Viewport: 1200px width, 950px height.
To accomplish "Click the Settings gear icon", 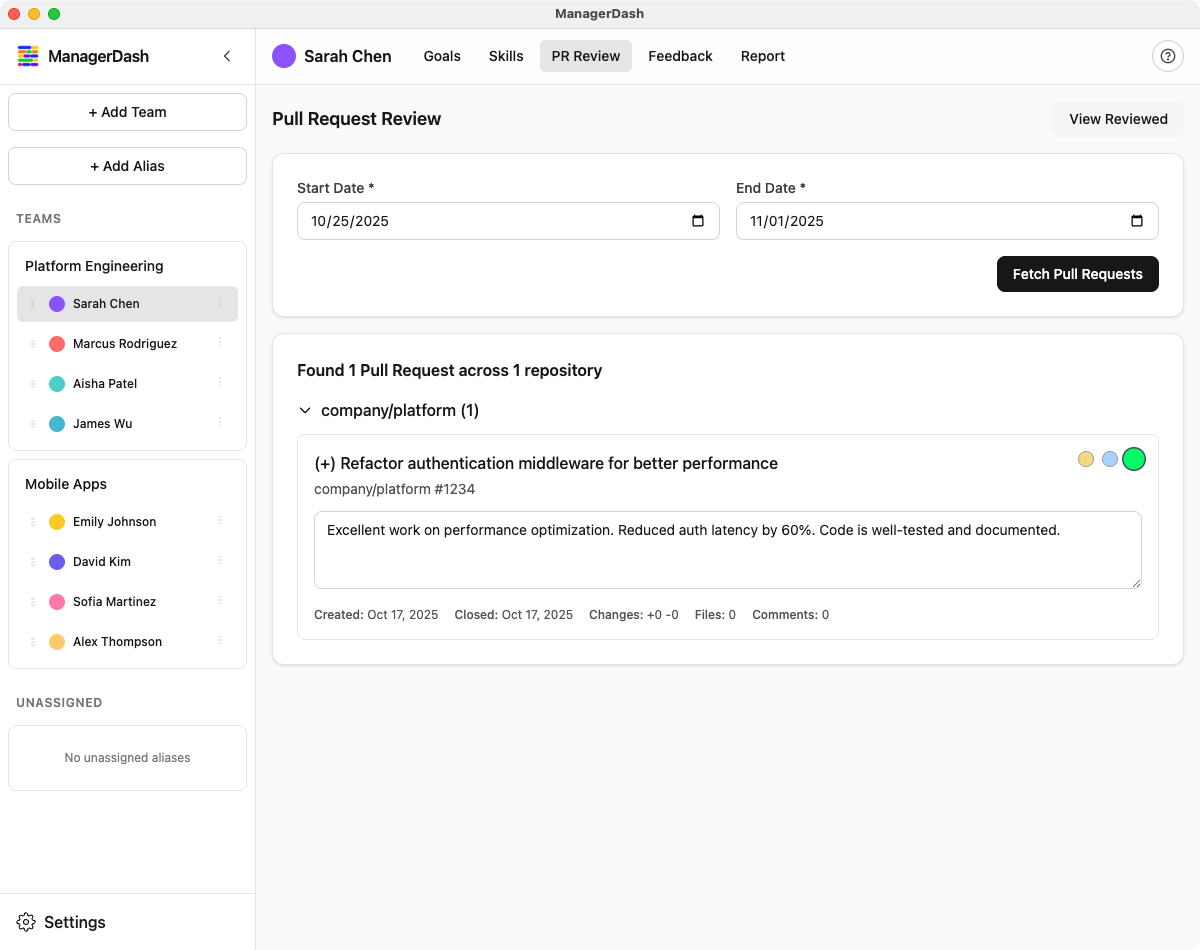I will pyautogui.click(x=27, y=922).
